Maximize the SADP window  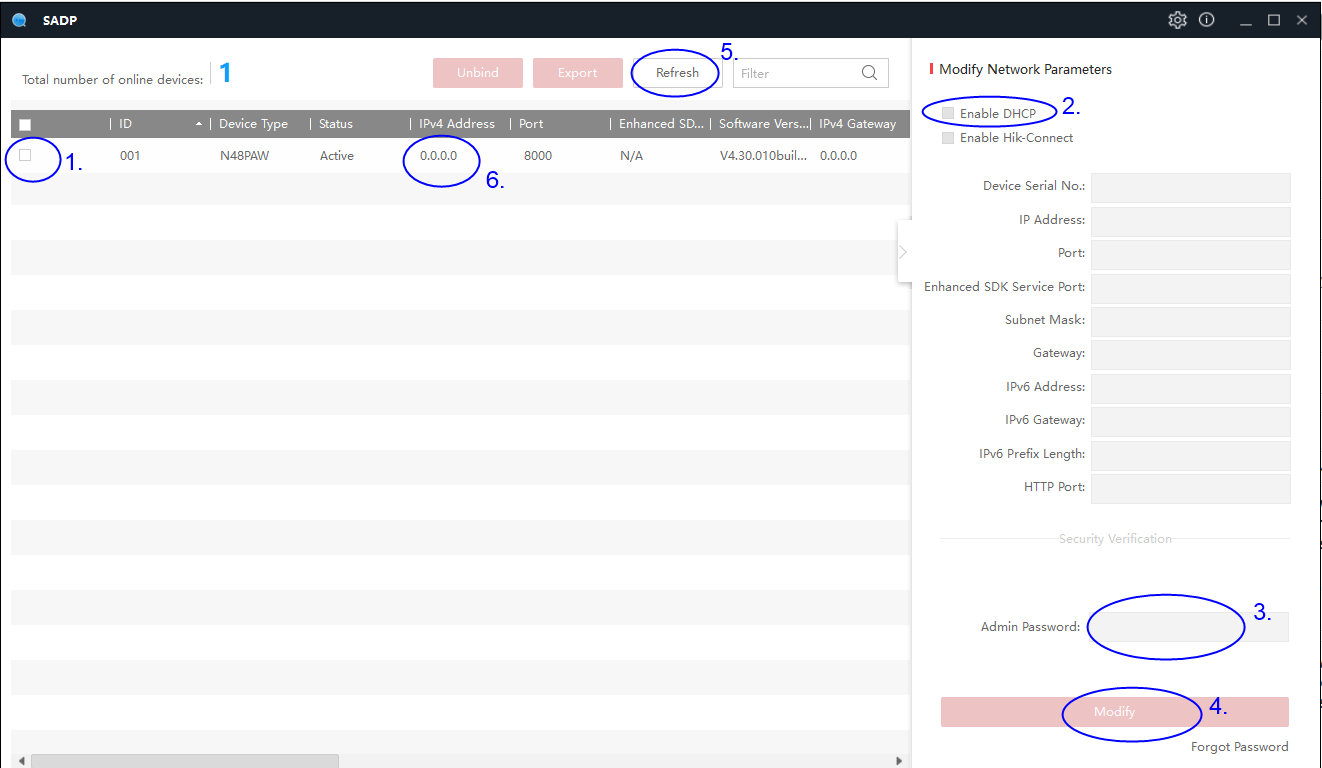[x=1274, y=20]
